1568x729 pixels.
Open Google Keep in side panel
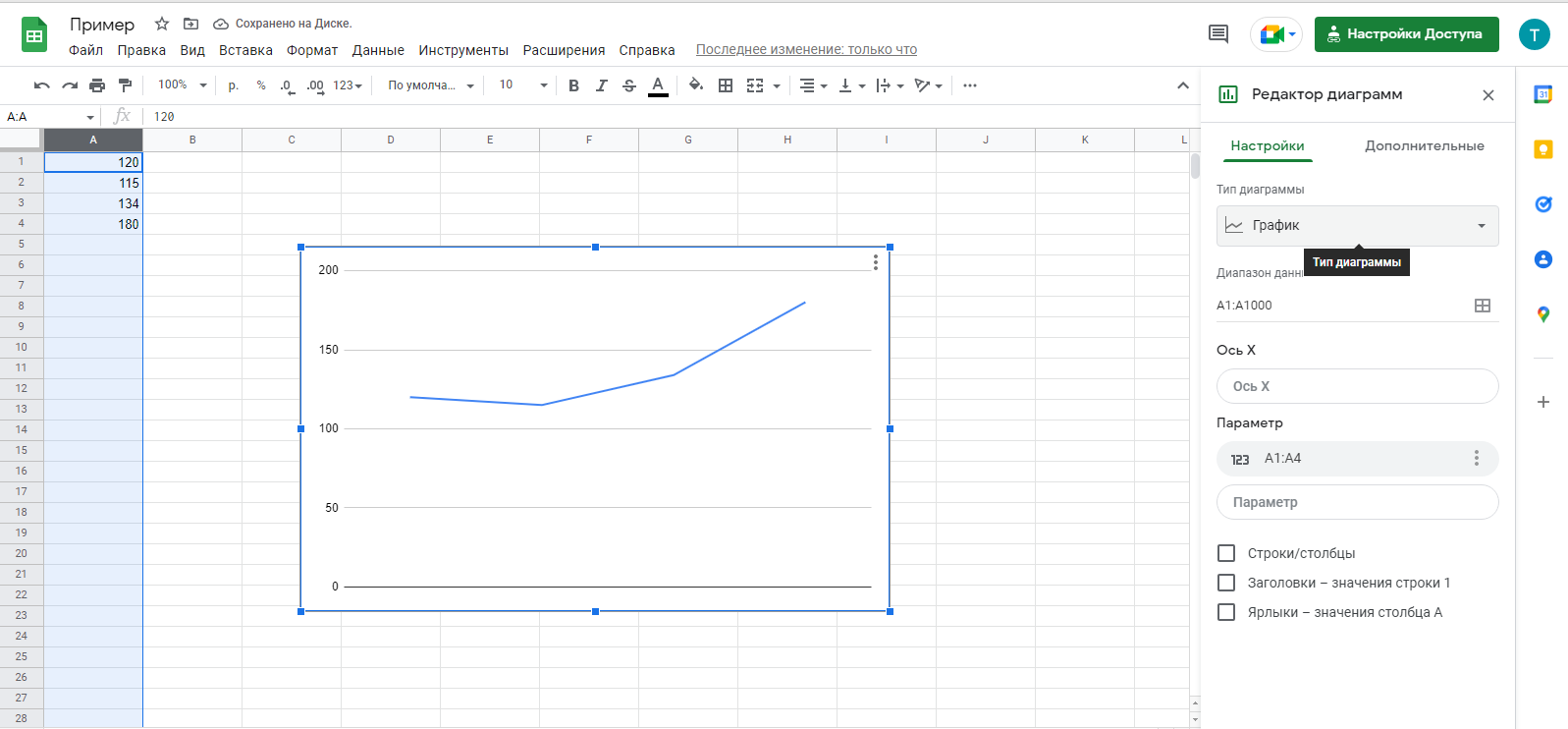click(x=1542, y=149)
